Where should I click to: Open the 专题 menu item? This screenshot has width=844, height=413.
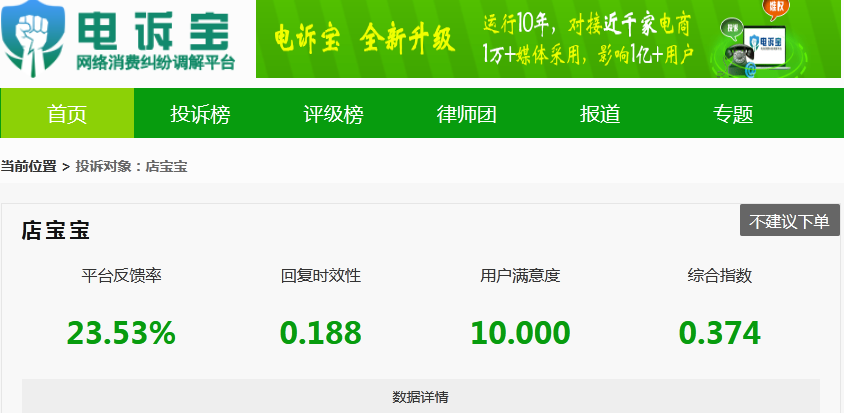click(x=733, y=114)
